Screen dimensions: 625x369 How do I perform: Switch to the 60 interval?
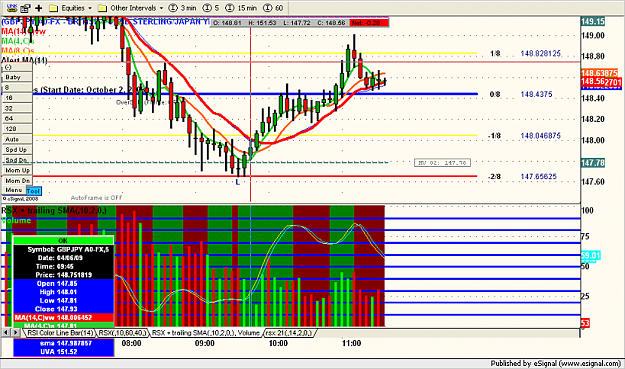tap(273, 8)
